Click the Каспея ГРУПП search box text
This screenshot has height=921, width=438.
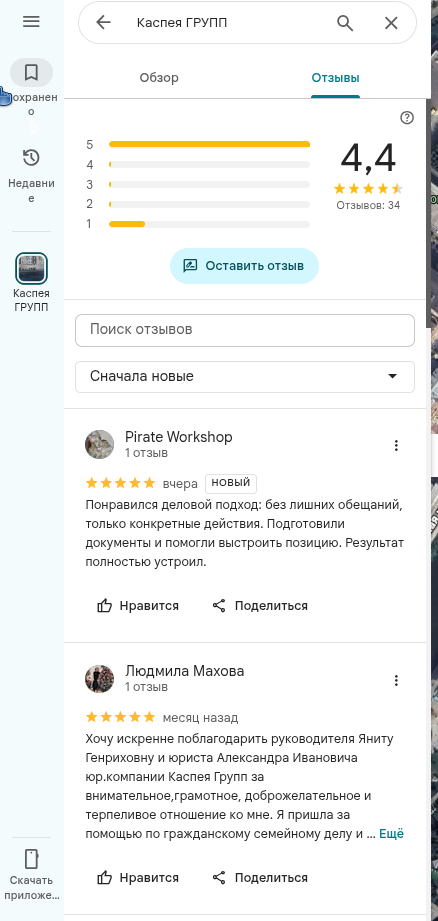pyautogui.click(x=182, y=23)
